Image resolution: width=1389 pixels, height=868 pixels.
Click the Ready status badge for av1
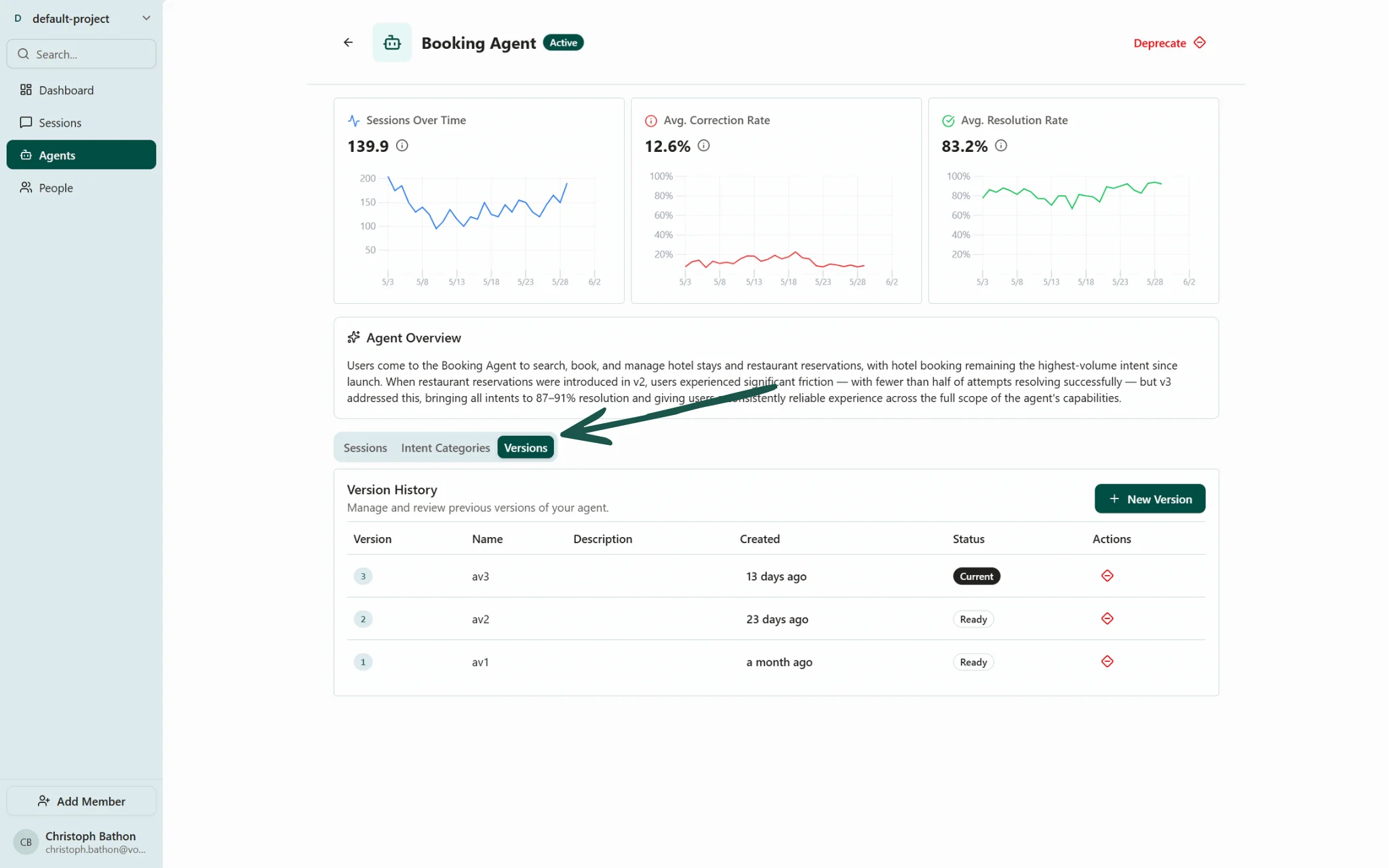coord(973,662)
